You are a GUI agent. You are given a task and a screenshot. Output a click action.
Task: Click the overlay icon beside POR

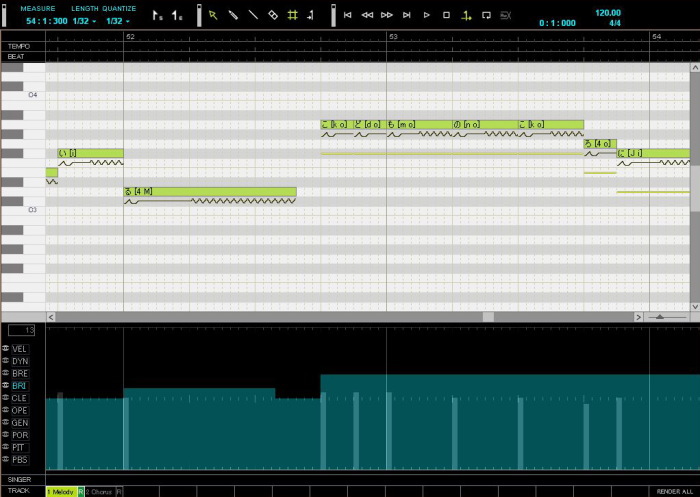(5, 434)
